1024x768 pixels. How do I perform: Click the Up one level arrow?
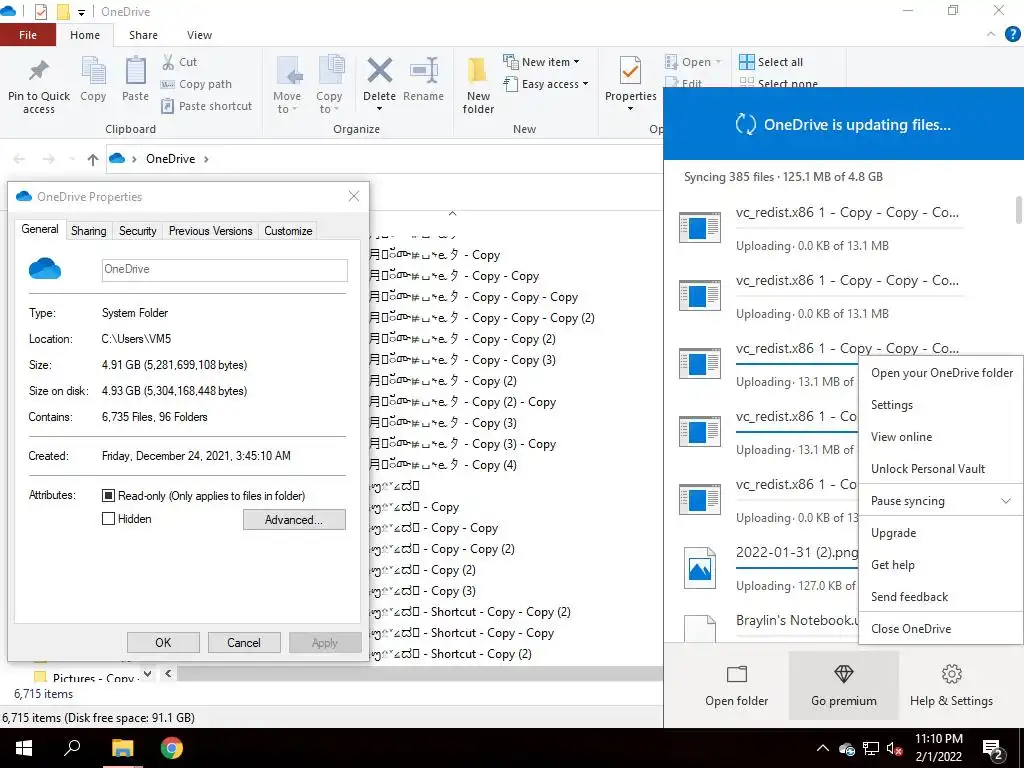click(93, 159)
